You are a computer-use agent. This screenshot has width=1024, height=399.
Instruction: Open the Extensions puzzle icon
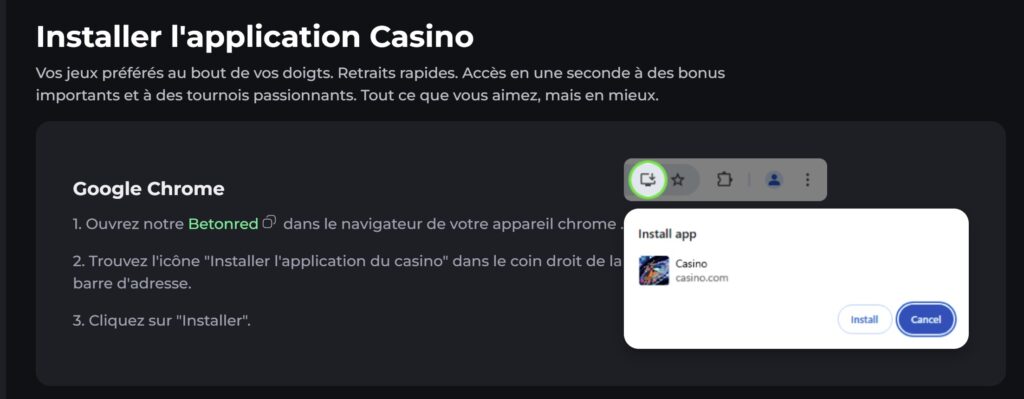click(x=724, y=180)
